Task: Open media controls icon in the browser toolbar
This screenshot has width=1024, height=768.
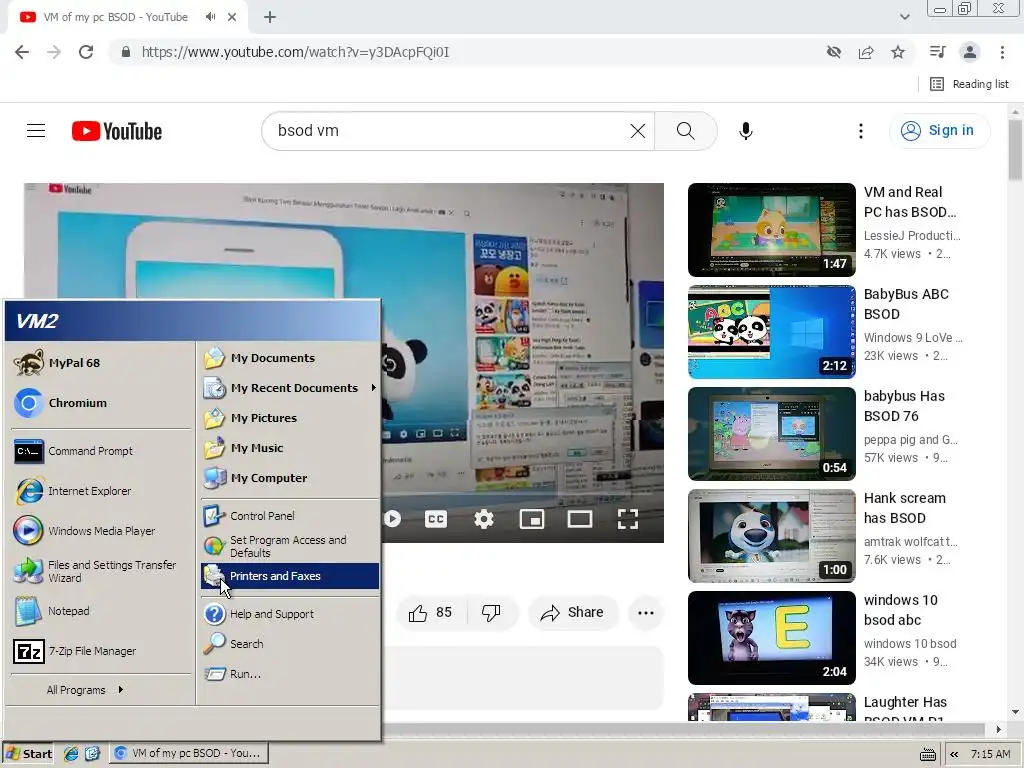Action: point(938,52)
